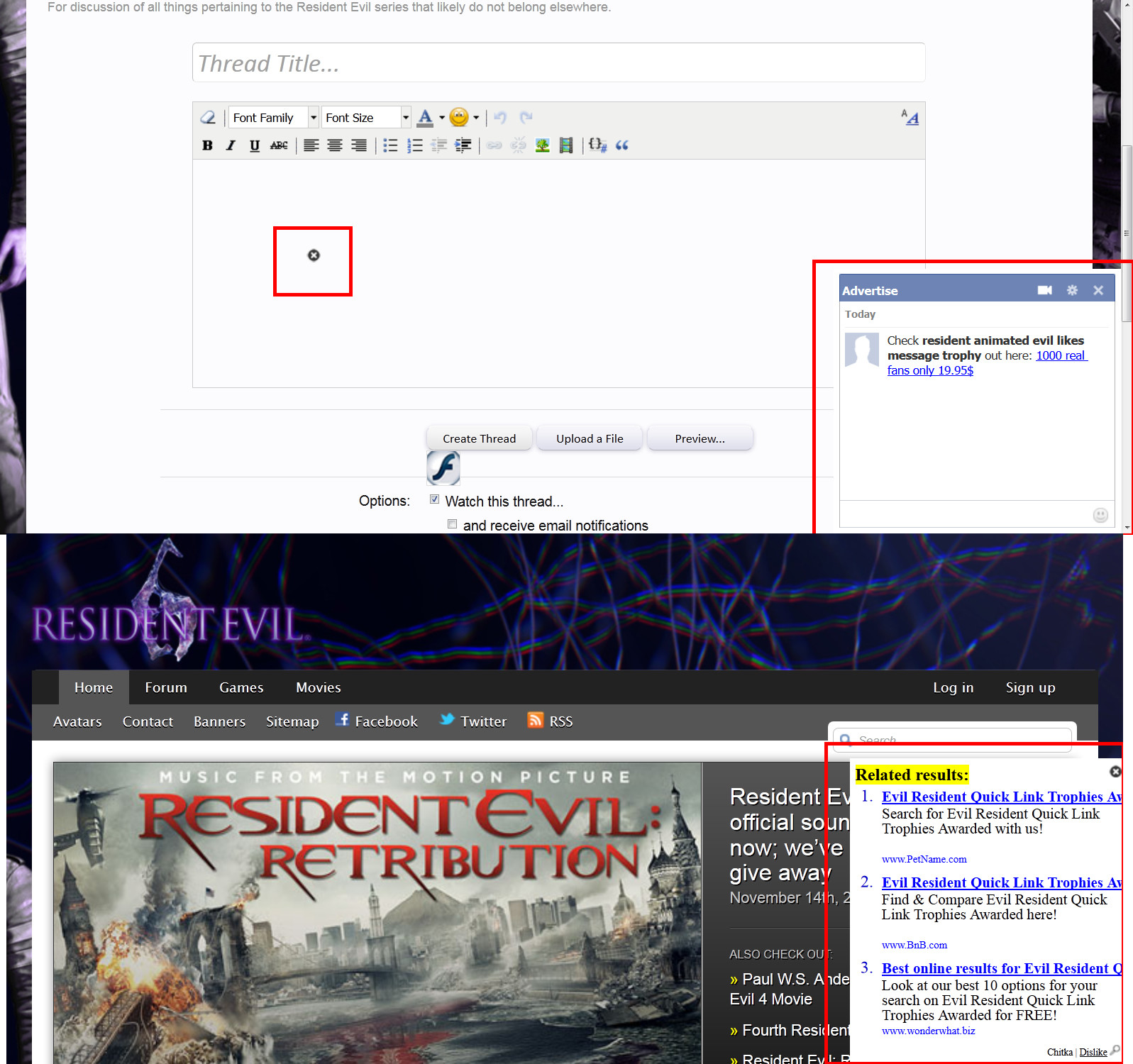Insert an ordered numbered list
Screen dimensions: 1133x1064
pos(415,145)
